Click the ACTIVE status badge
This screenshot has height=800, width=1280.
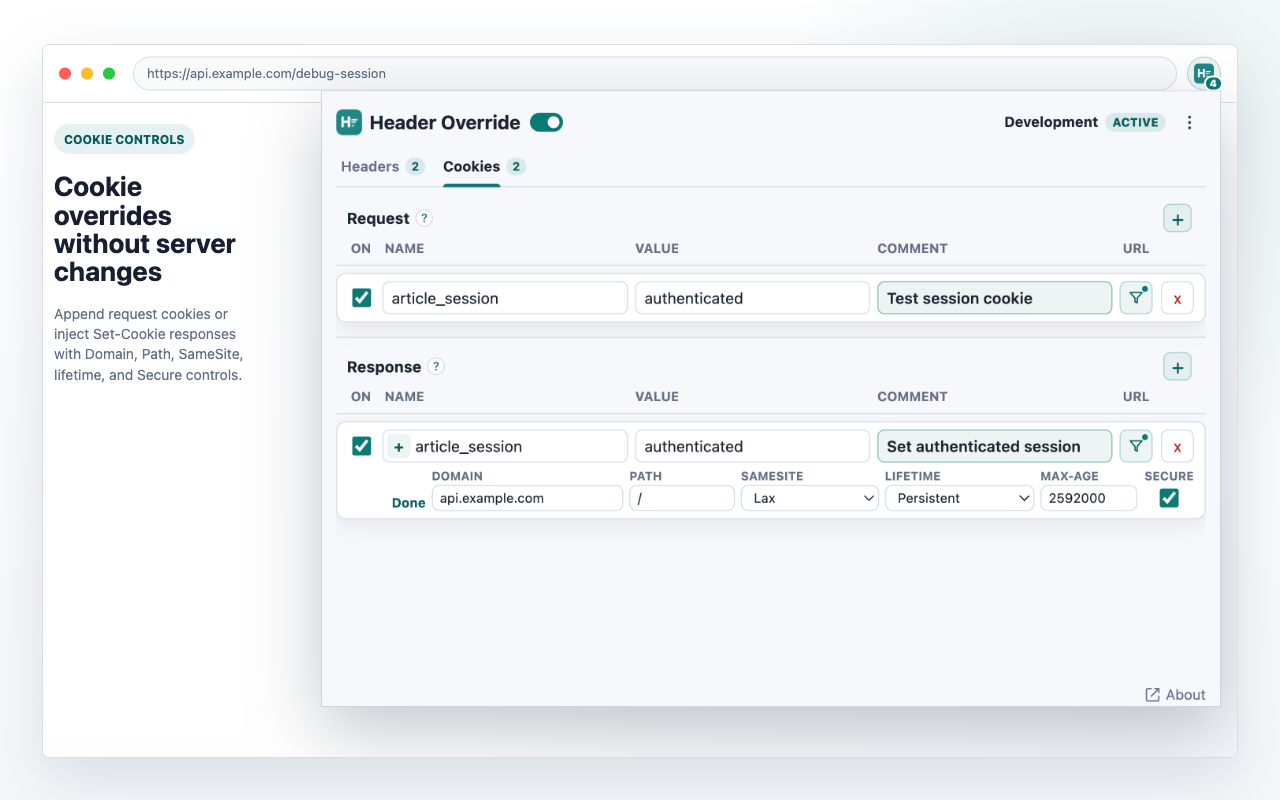point(1135,122)
